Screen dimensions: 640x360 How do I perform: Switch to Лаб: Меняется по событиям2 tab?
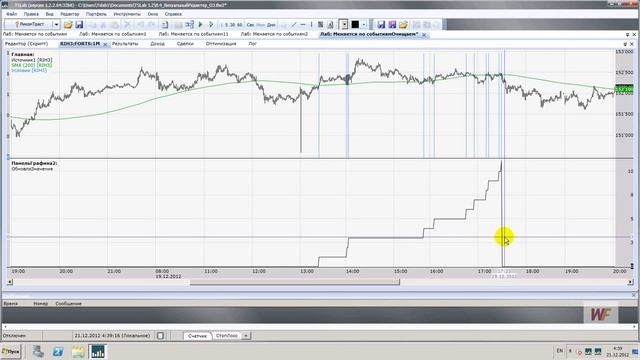[x=274, y=34]
